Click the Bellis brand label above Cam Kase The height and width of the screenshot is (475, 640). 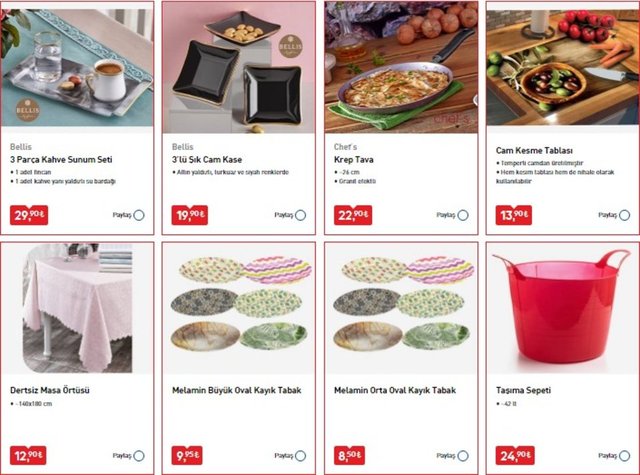point(182,147)
